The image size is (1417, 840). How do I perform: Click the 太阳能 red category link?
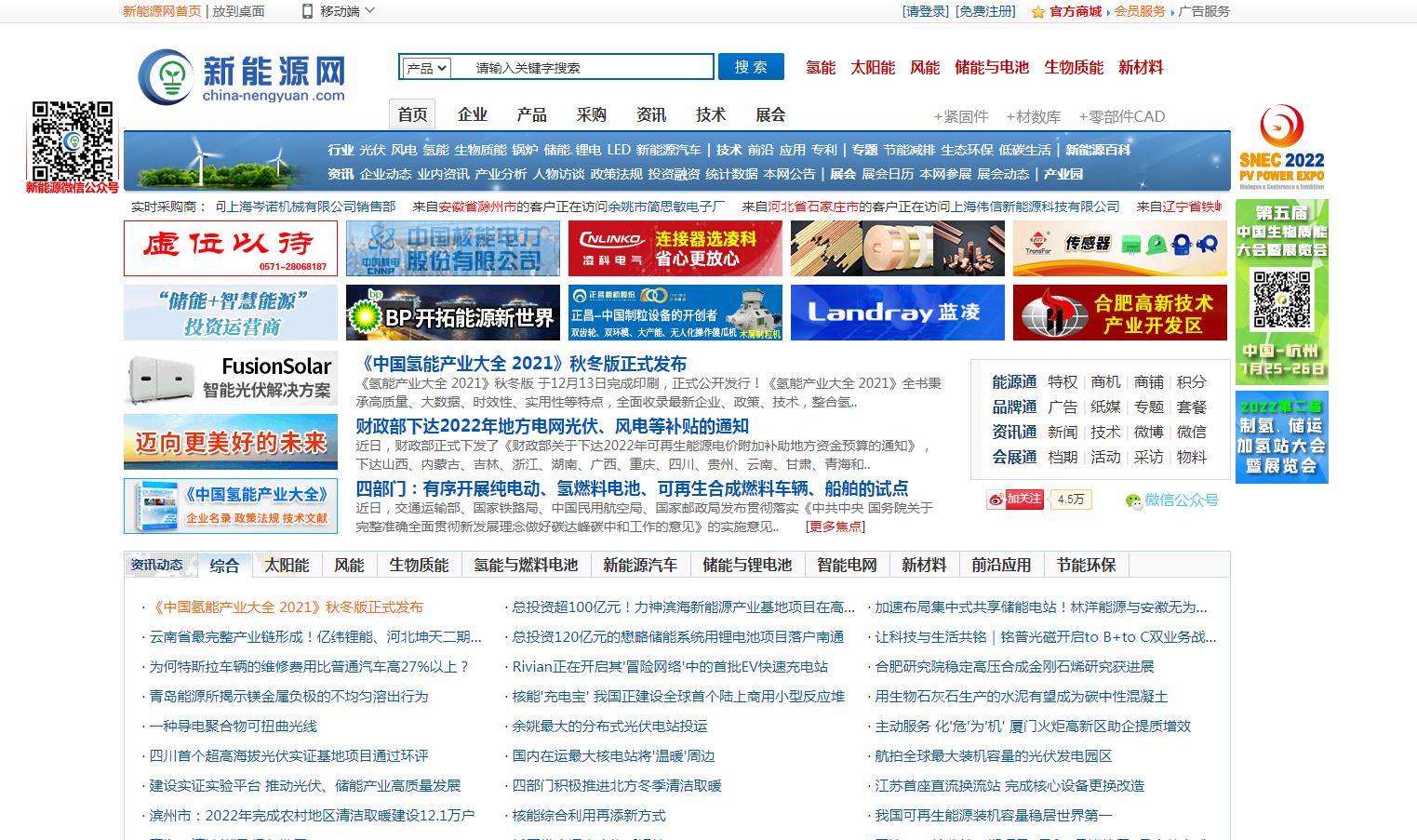[x=873, y=67]
